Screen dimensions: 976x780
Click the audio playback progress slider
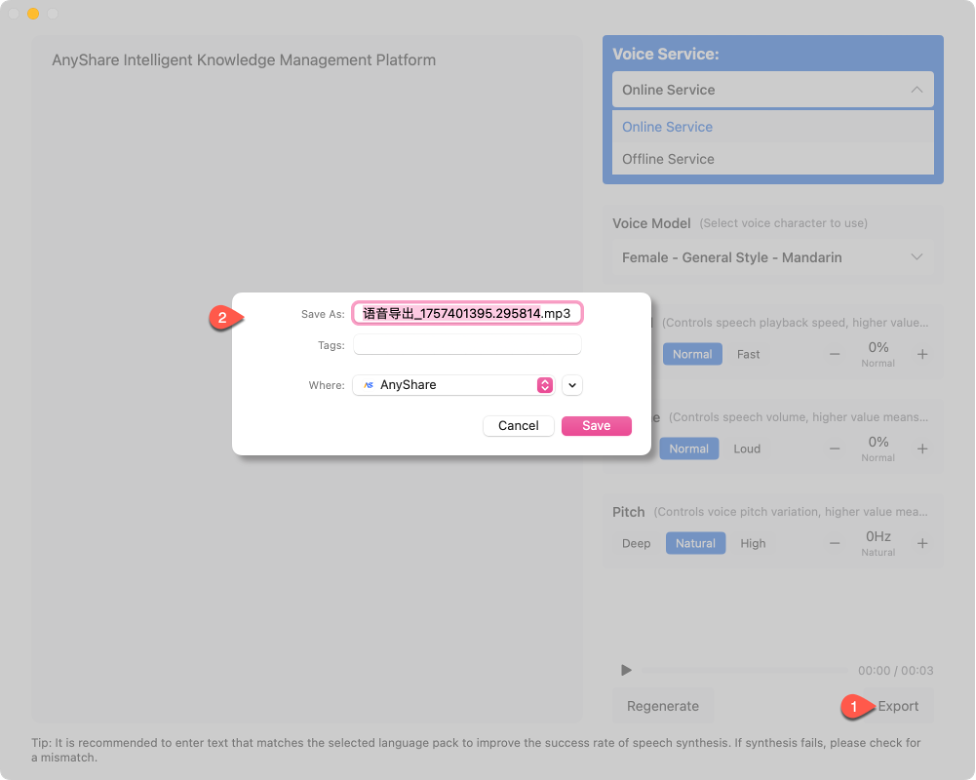click(745, 670)
